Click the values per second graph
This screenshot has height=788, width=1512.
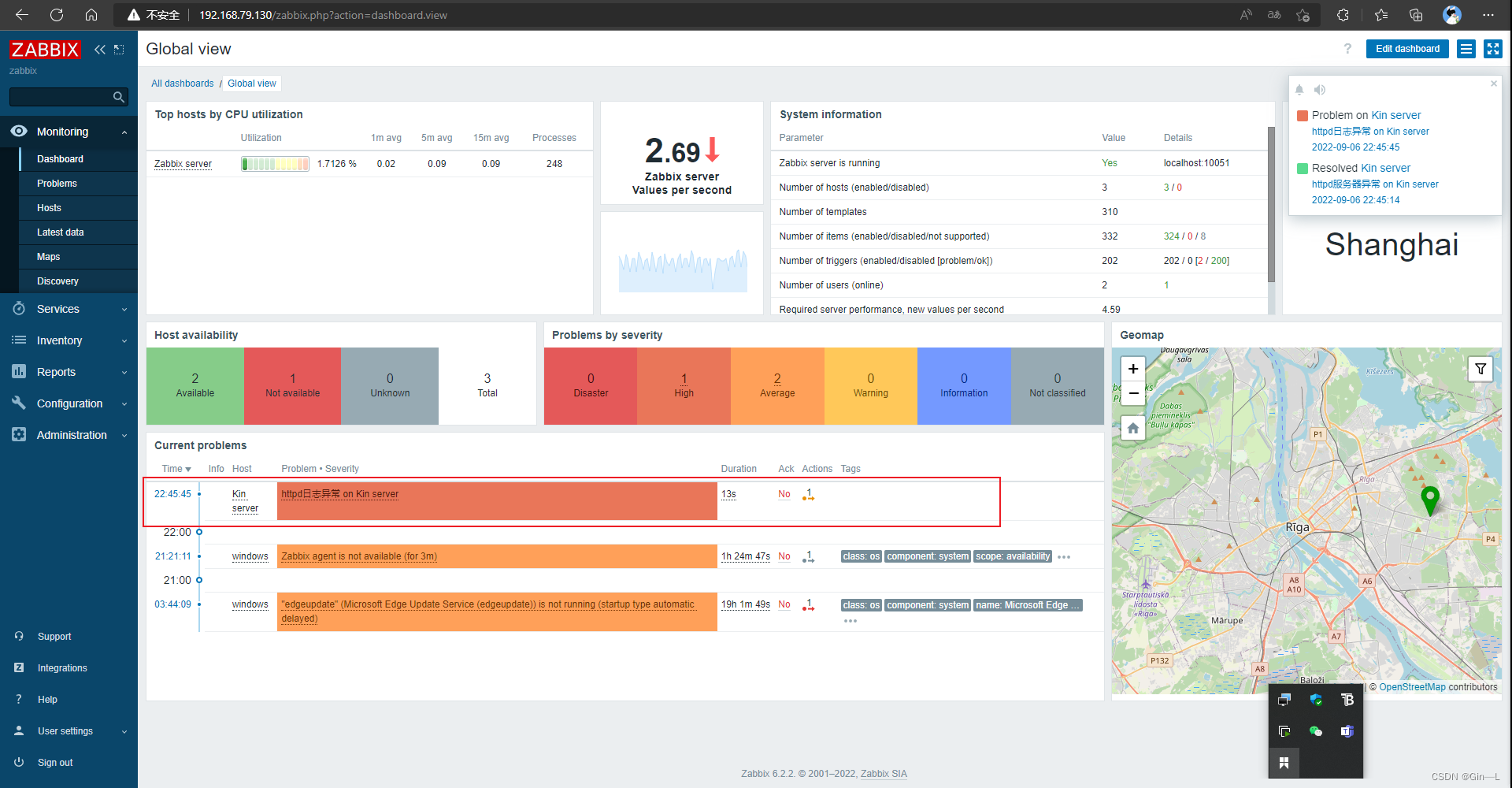(683, 270)
